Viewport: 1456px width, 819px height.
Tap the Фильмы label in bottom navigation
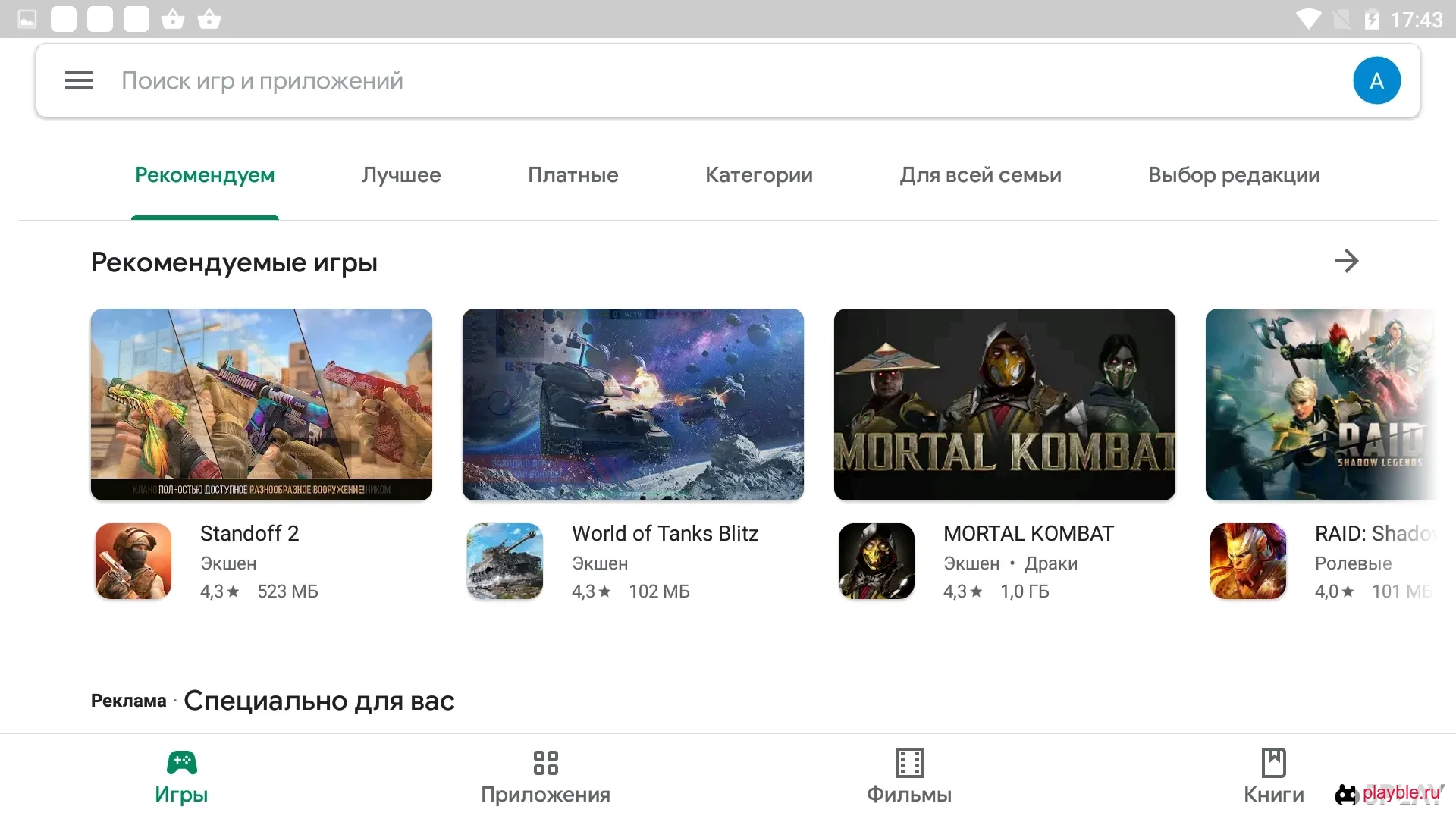click(x=909, y=794)
